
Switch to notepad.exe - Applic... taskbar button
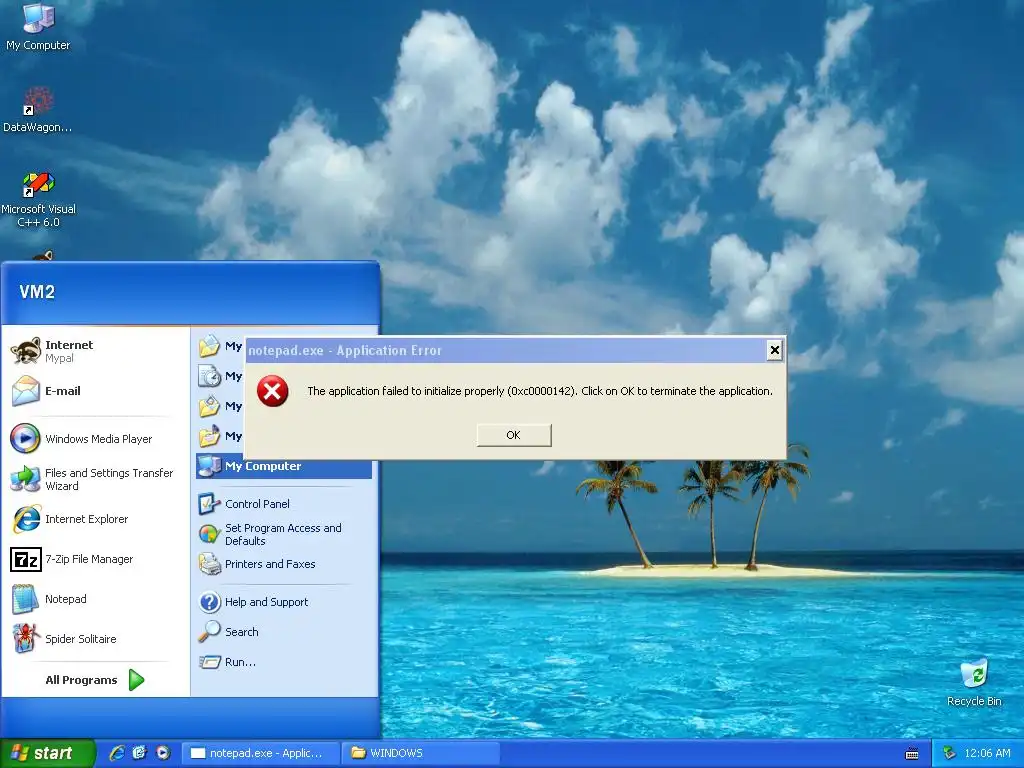(x=261, y=753)
